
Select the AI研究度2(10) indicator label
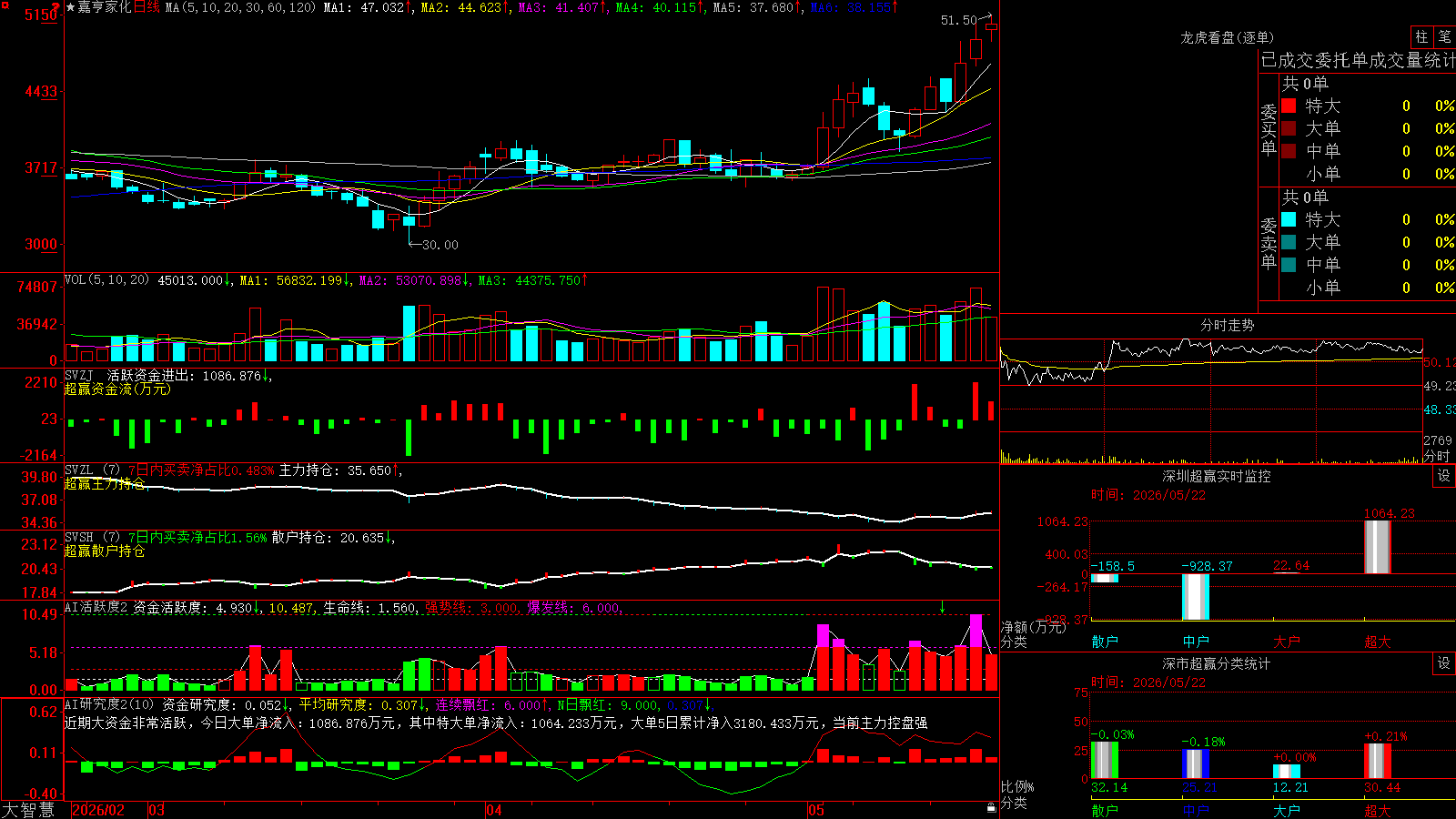(x=109, y=704)
